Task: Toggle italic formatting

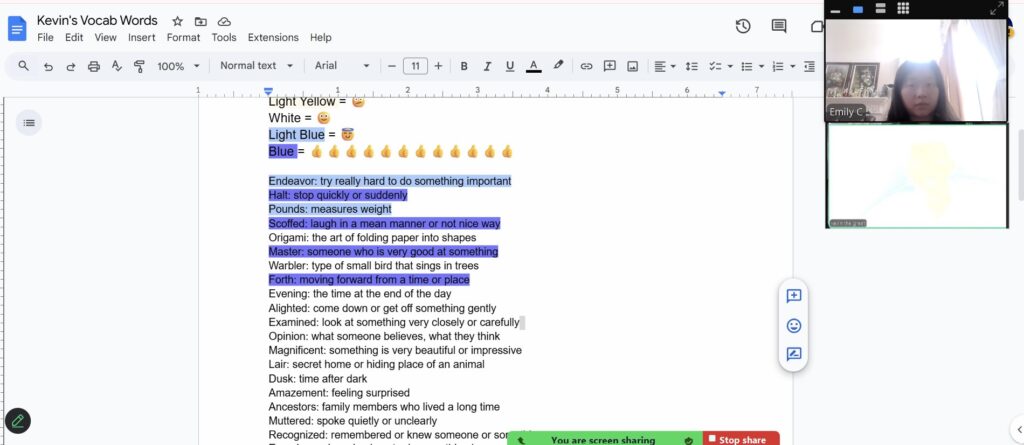Action: click(x=487, y=66)
